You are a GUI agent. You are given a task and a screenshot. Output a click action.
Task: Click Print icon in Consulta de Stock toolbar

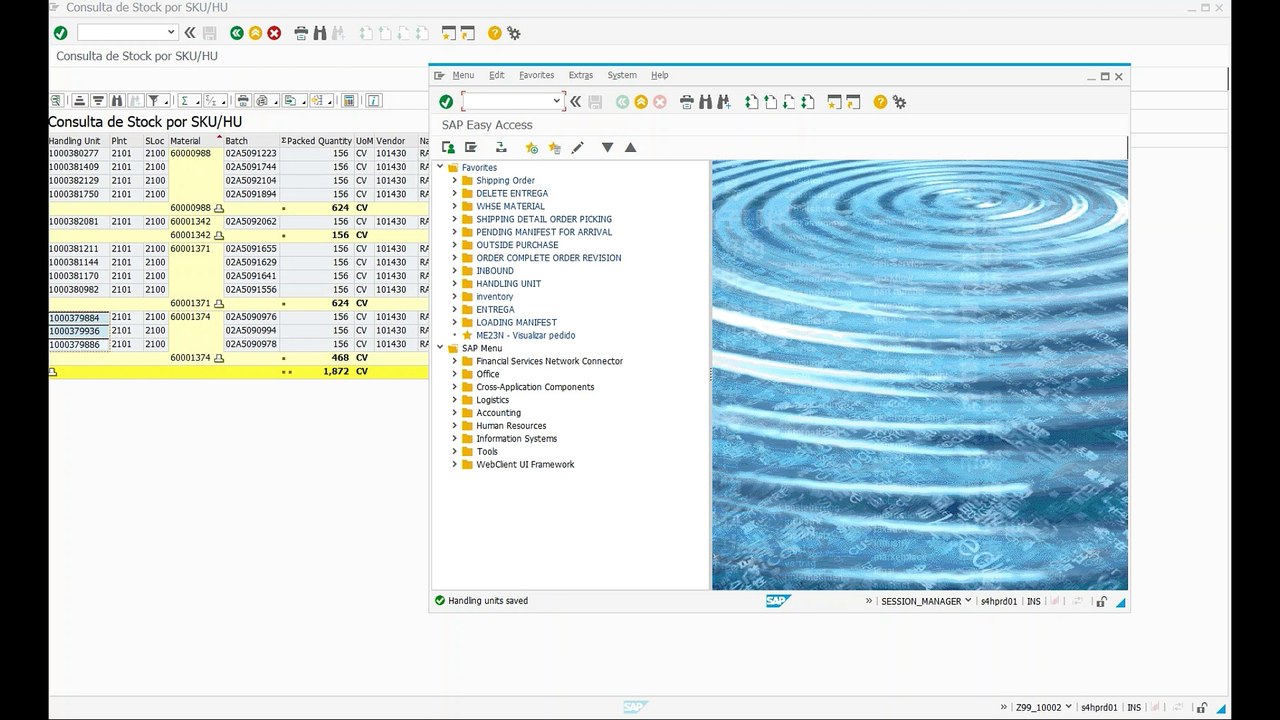click(301, 33)
